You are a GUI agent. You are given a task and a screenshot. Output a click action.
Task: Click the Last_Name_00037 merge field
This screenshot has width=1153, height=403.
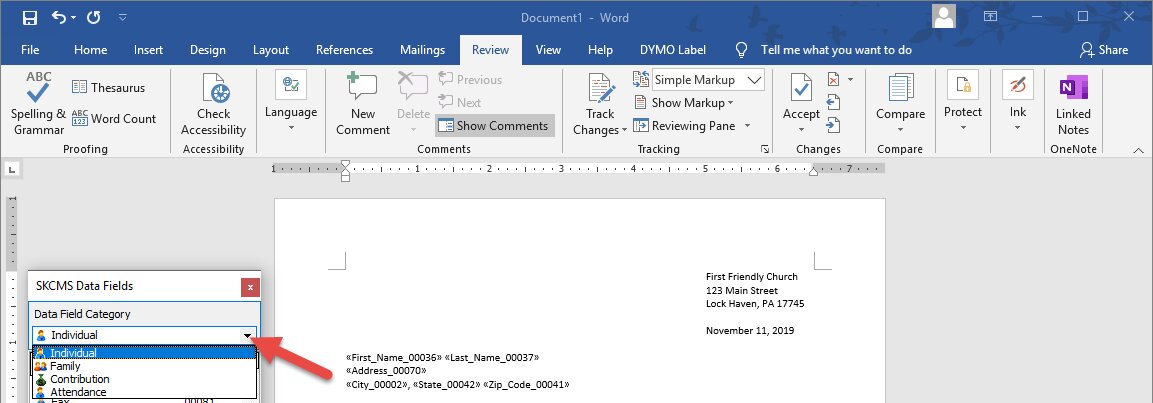[492, 357]
